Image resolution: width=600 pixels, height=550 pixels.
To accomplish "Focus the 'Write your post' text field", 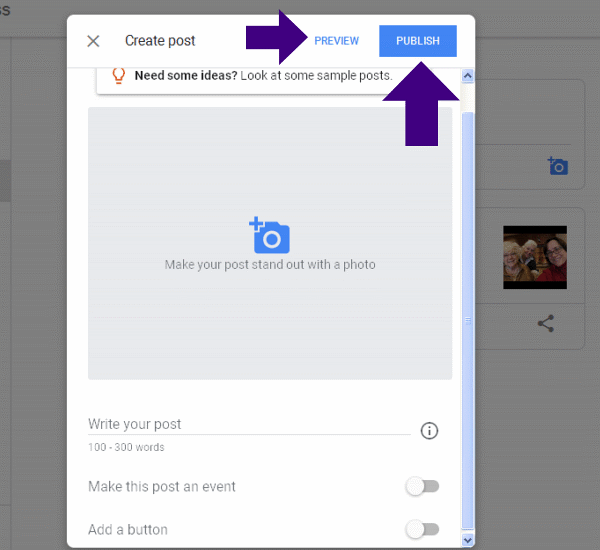I will point(248,424).
